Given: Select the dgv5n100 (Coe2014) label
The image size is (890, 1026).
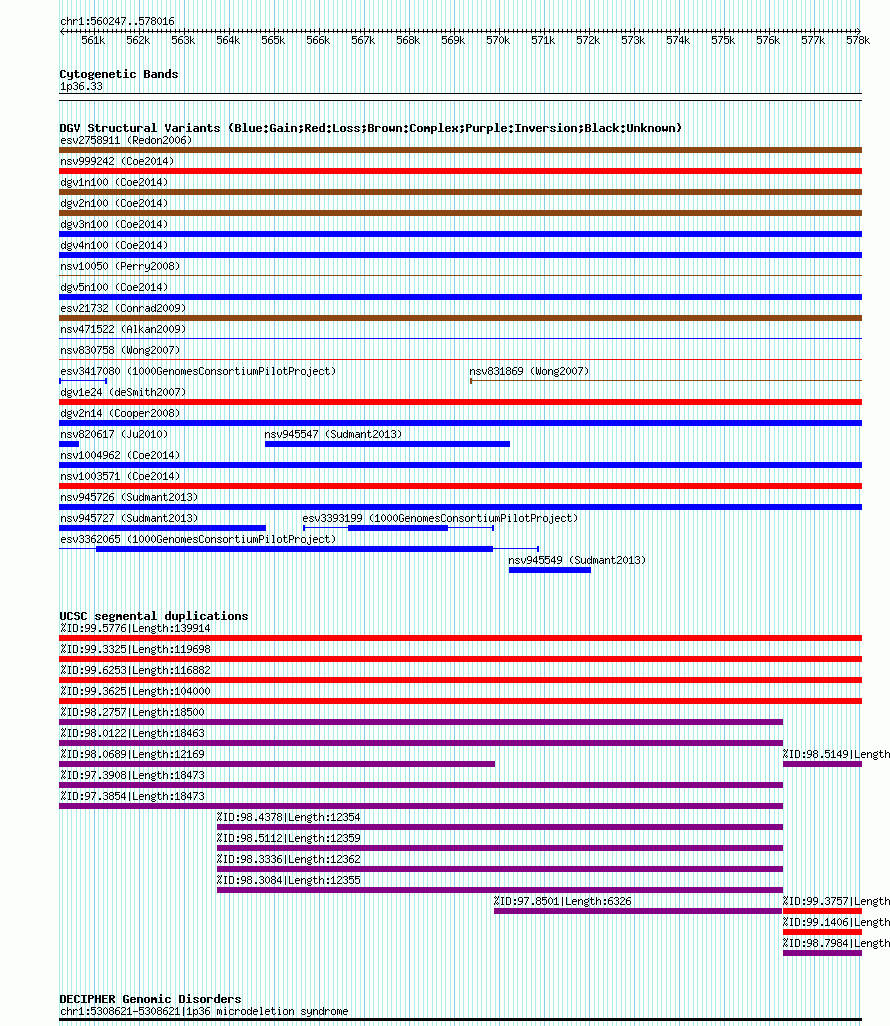Looking at the screenshot, I should tap(114, 287).
